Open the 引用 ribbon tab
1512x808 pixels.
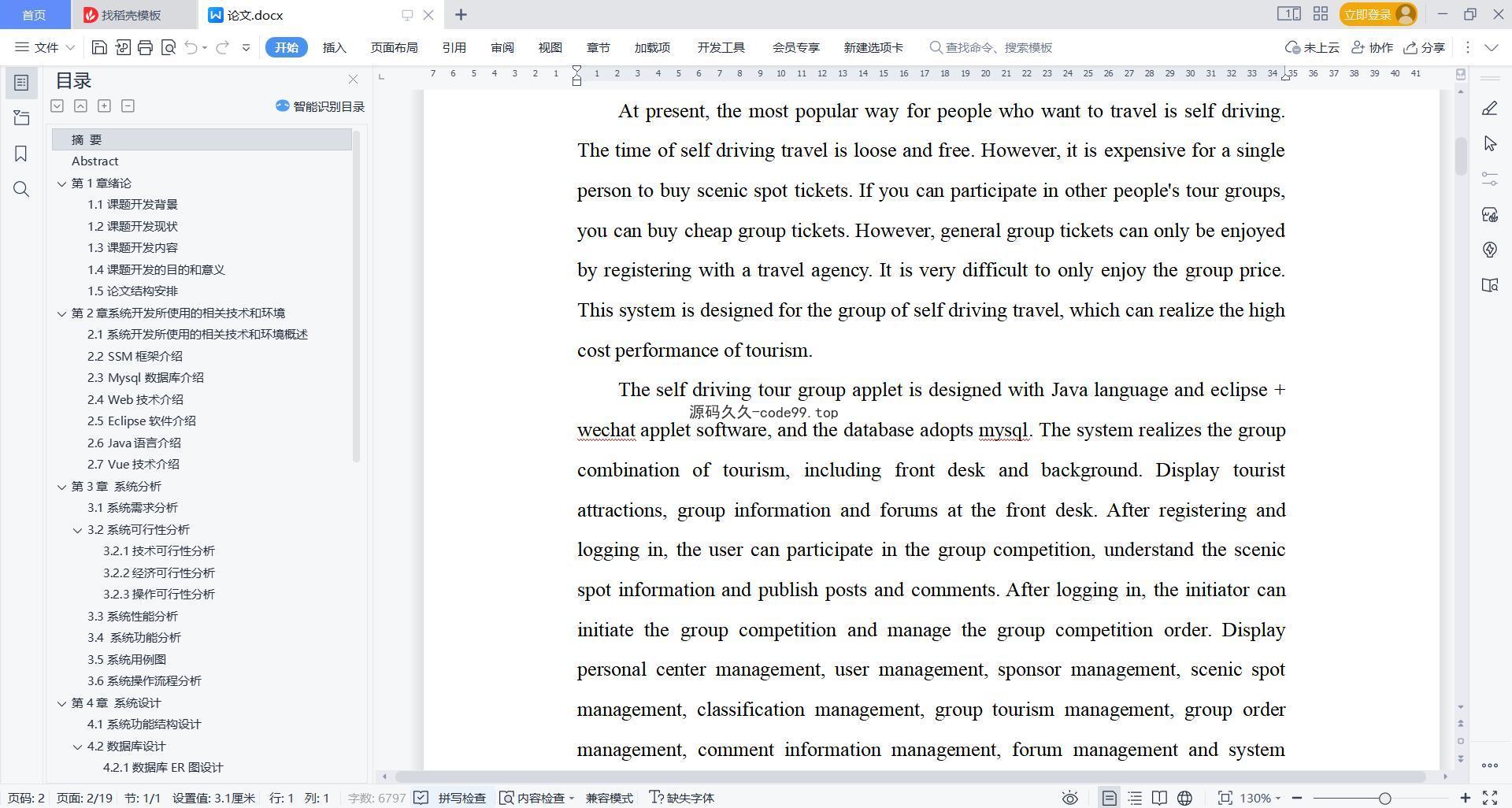click(454, 47)
